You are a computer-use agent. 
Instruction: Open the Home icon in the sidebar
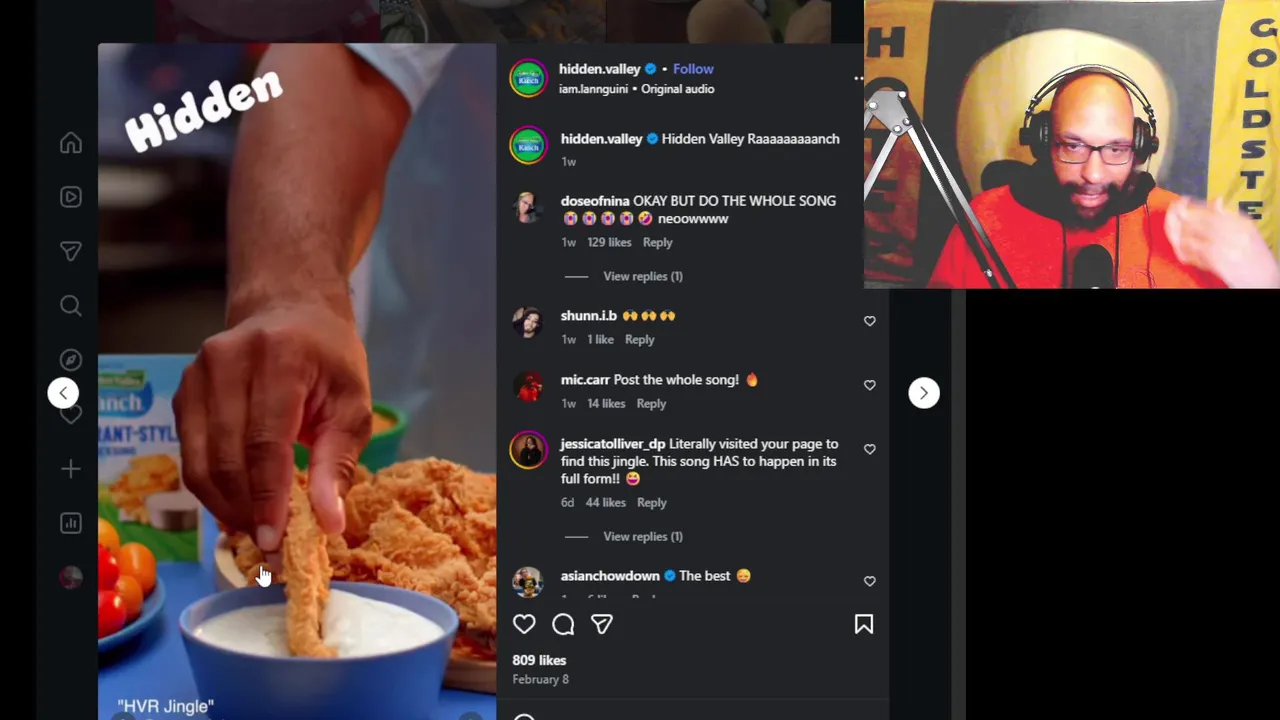[70, 143]
